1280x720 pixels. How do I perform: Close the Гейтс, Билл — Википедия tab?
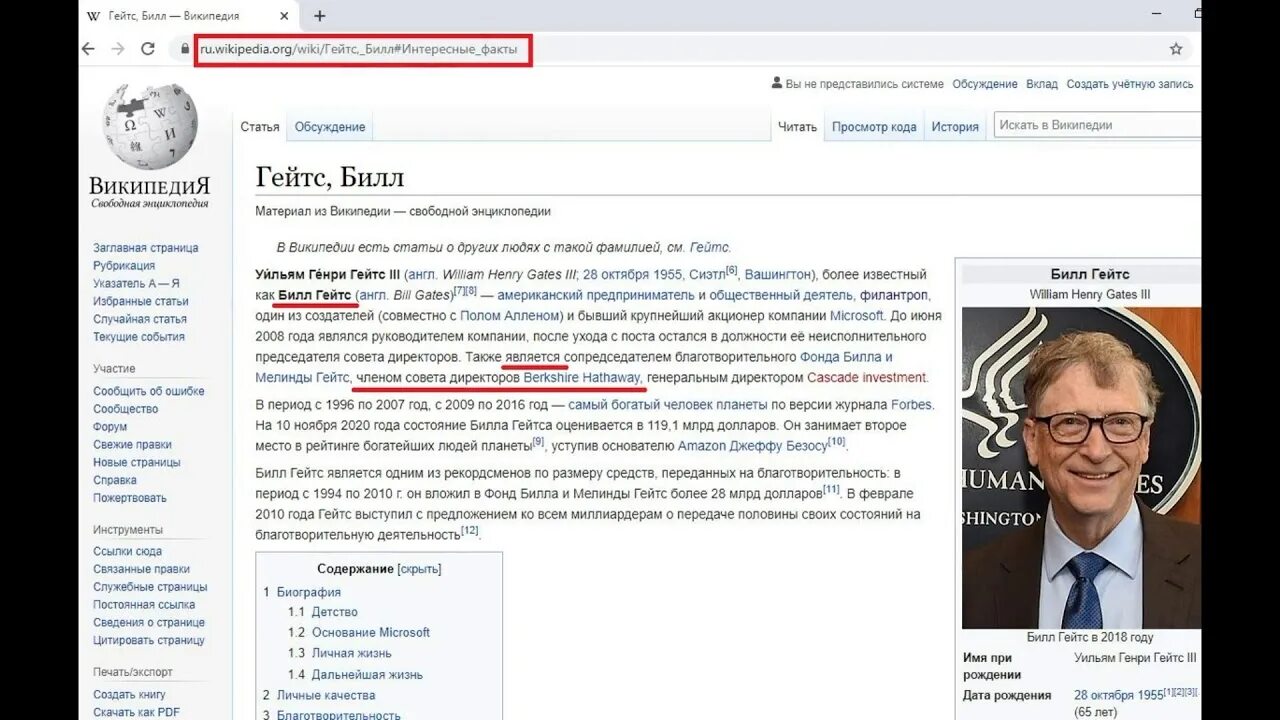[x=284, y=16]
